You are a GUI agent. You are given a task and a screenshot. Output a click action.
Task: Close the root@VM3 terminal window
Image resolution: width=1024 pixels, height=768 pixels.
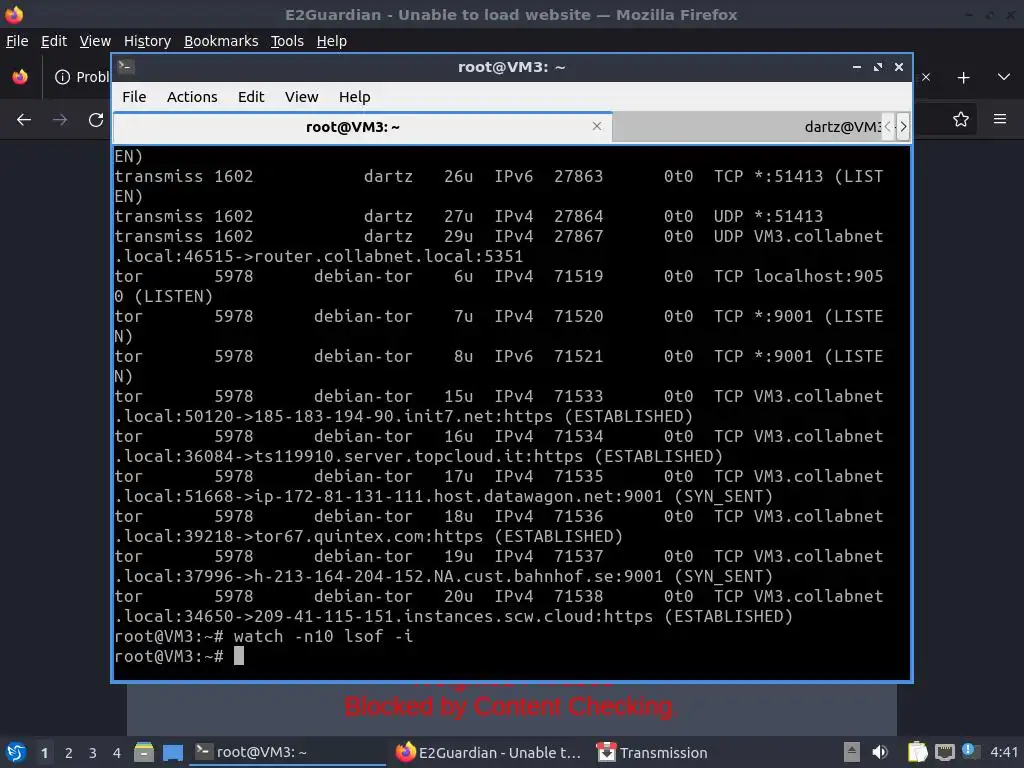pyautogui.click(x=899, y=67)
